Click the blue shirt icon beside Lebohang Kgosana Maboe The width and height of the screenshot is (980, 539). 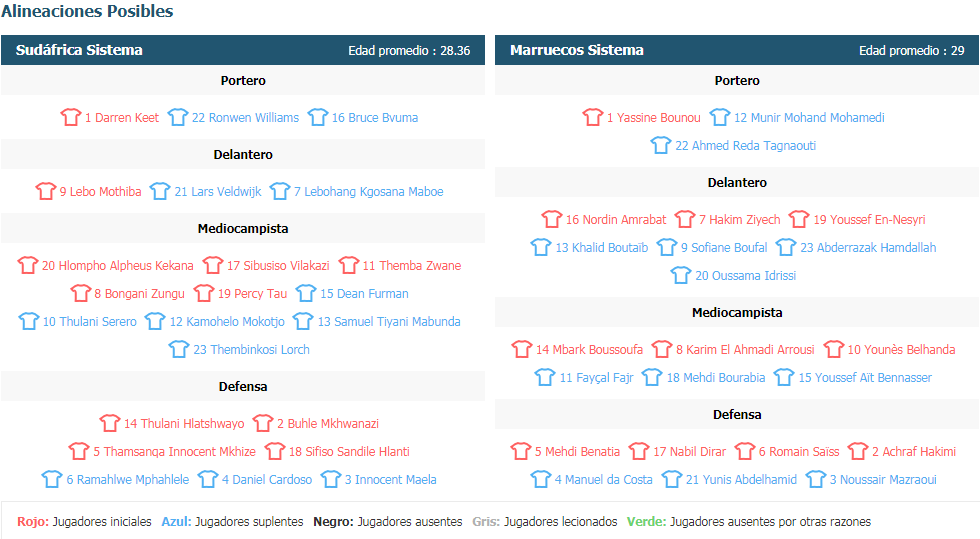click(x=279, y=191)
